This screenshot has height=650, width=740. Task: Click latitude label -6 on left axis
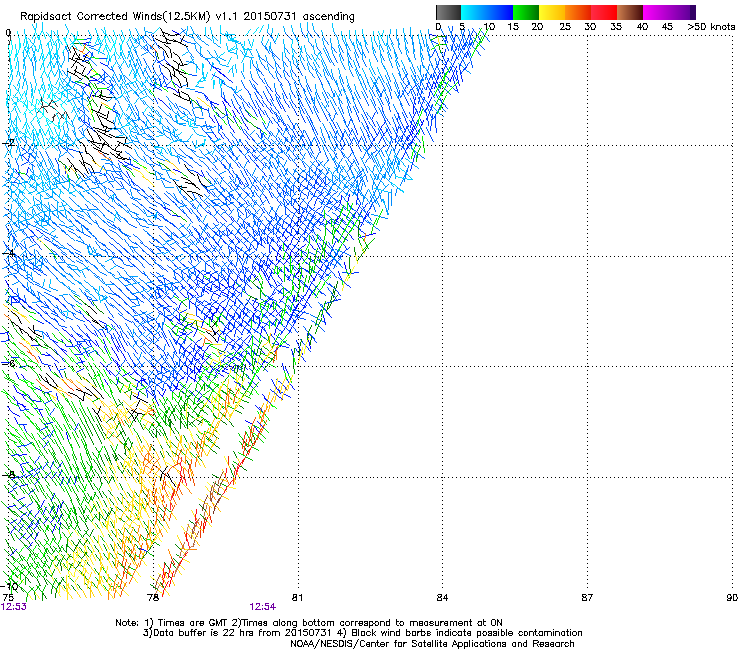[8, 363]
